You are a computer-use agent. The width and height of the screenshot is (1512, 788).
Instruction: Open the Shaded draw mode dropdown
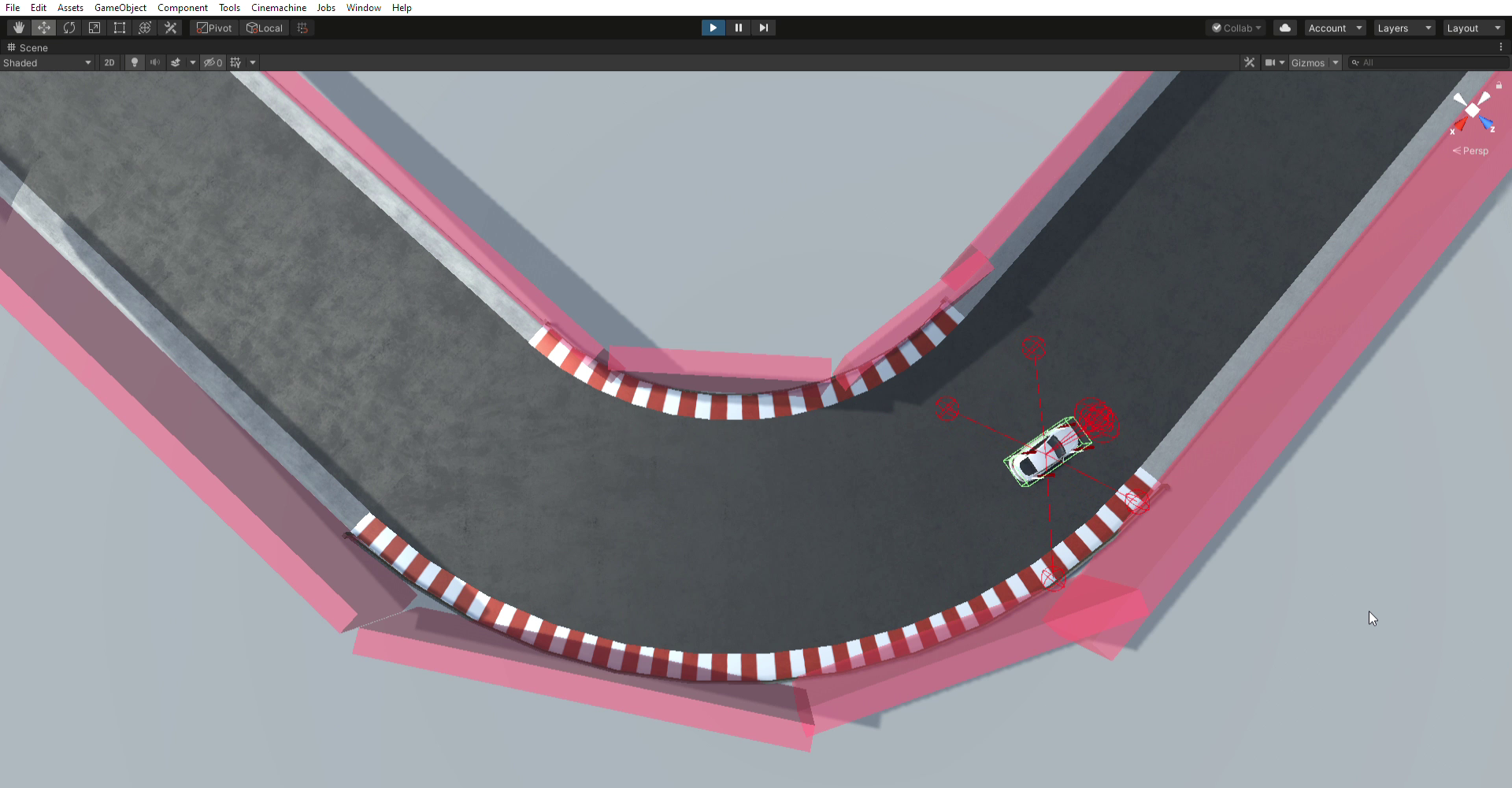click(47, 62)
